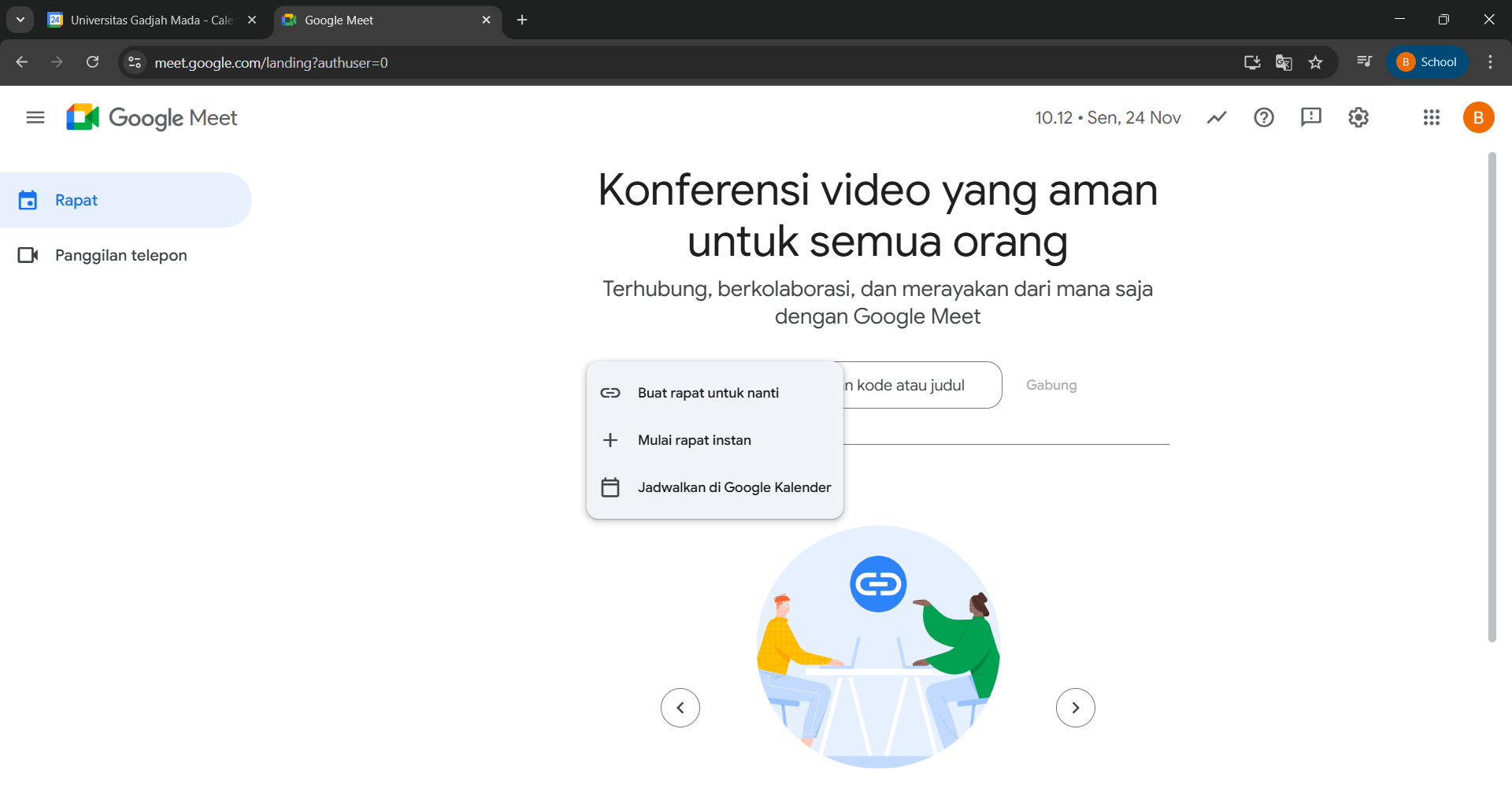The image size is (1512, 803).
Task: Go to Panggilan telepon section
Action: [x=120, y=256]
